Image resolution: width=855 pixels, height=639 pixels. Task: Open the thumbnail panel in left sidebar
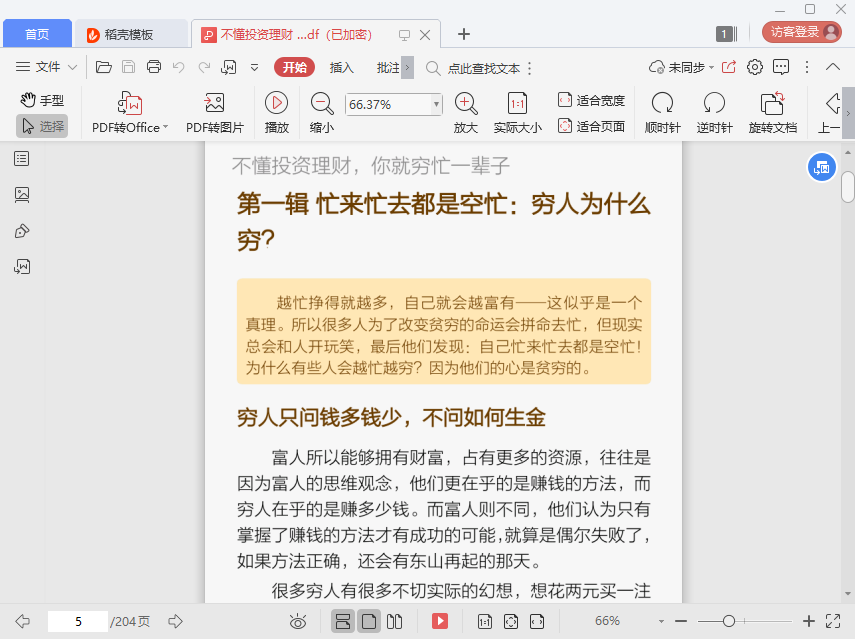click(22, 194)
